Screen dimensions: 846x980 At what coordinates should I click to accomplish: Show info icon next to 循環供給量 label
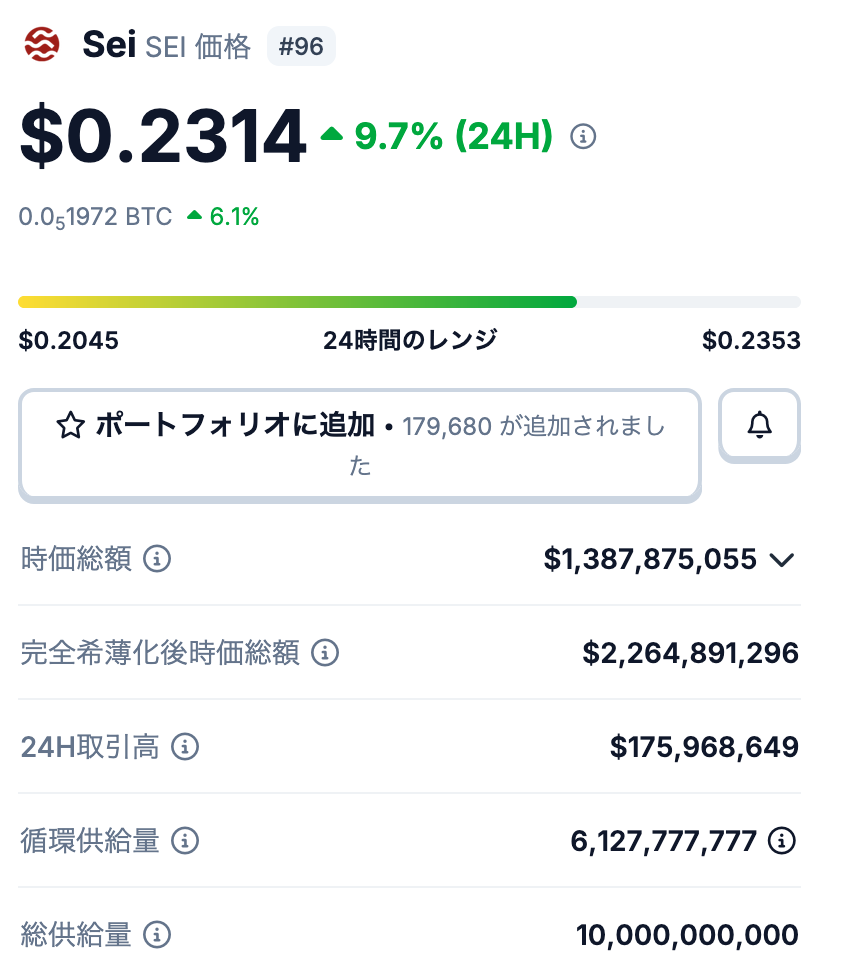click(x=184, y=841)
